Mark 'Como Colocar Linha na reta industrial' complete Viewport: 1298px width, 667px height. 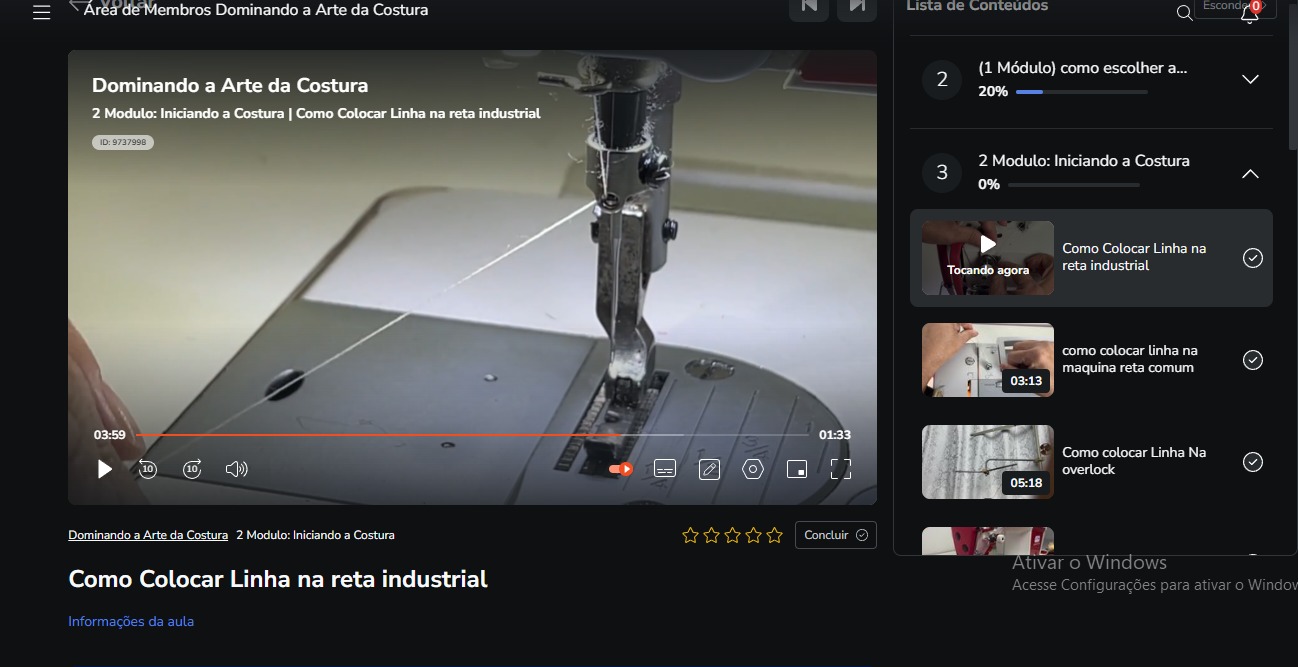[x=1252, y=258]
